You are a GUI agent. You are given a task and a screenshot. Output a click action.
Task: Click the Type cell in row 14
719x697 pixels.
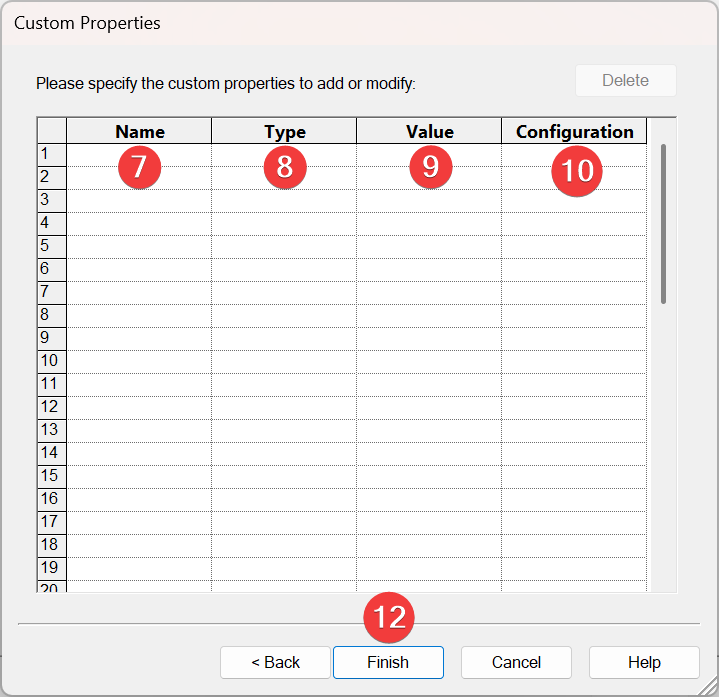[x=284, y=454]
